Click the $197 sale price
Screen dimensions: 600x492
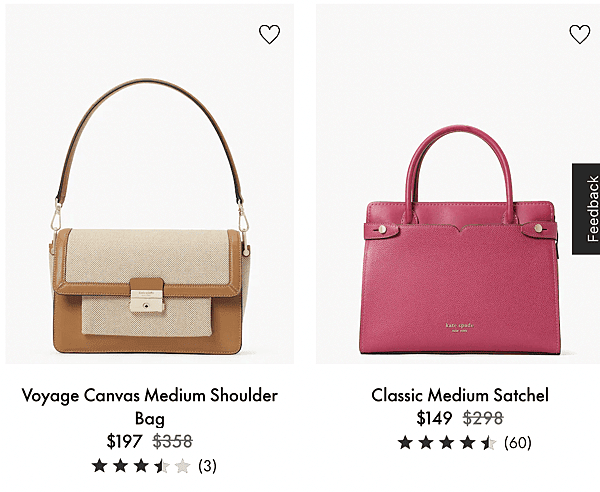(124, 441)
